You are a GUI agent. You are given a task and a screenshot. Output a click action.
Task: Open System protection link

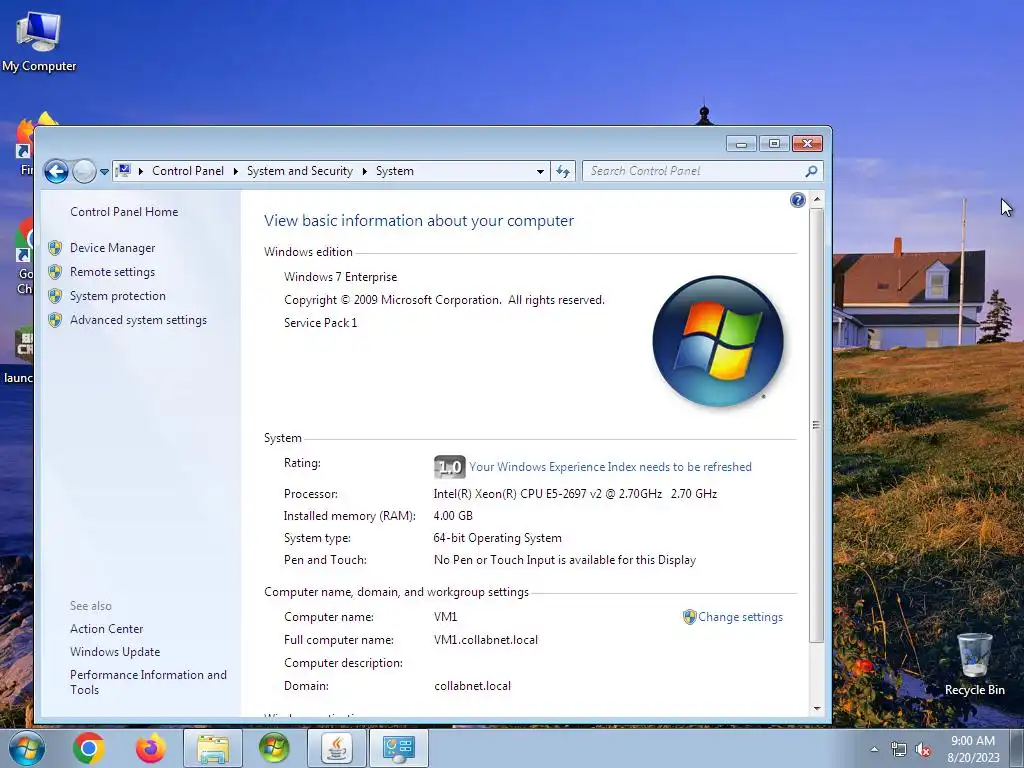pyautogui.click(x=118, y=296)
